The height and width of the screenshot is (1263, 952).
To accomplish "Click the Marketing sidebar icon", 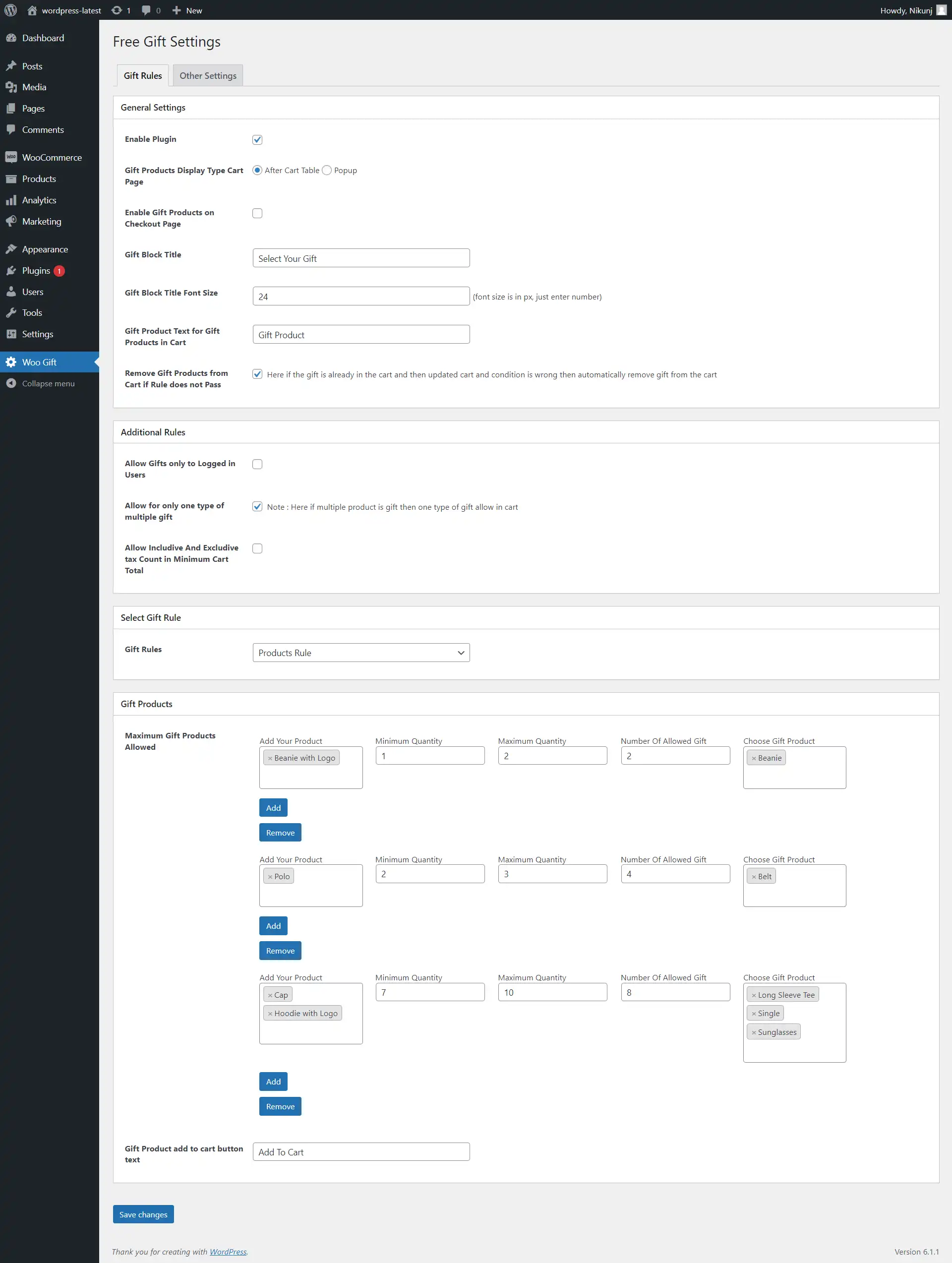I will [12, 221].
